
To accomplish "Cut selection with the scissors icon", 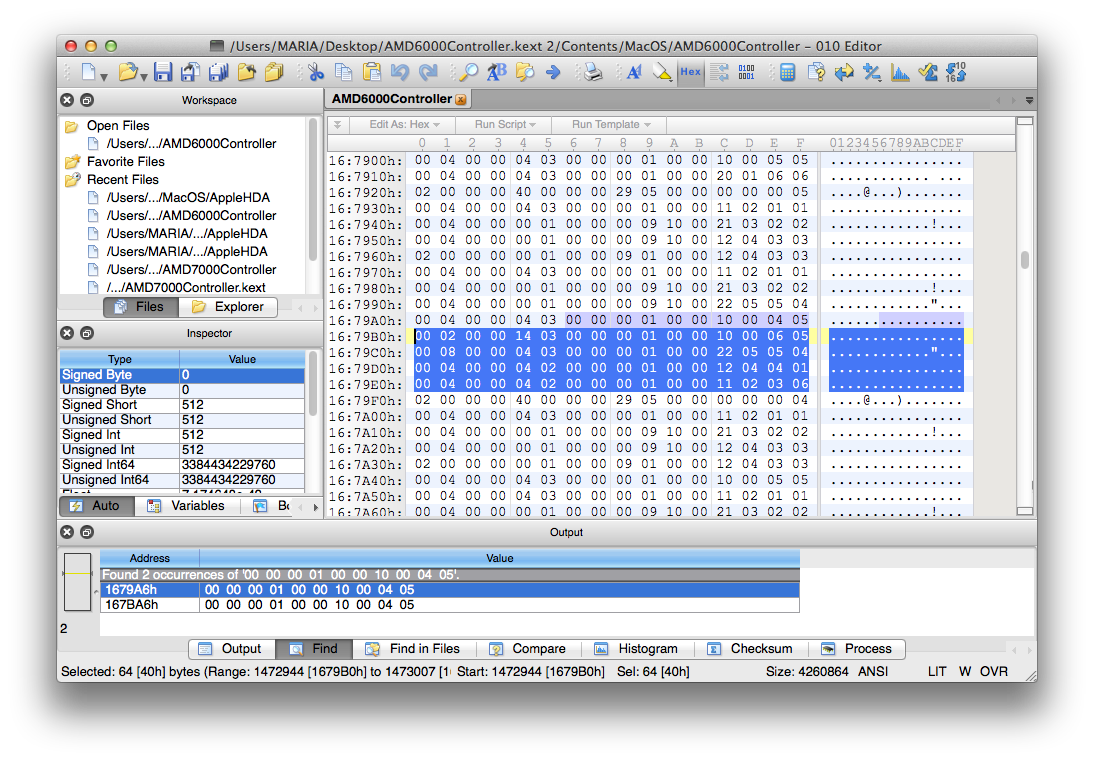I will 316,72.
